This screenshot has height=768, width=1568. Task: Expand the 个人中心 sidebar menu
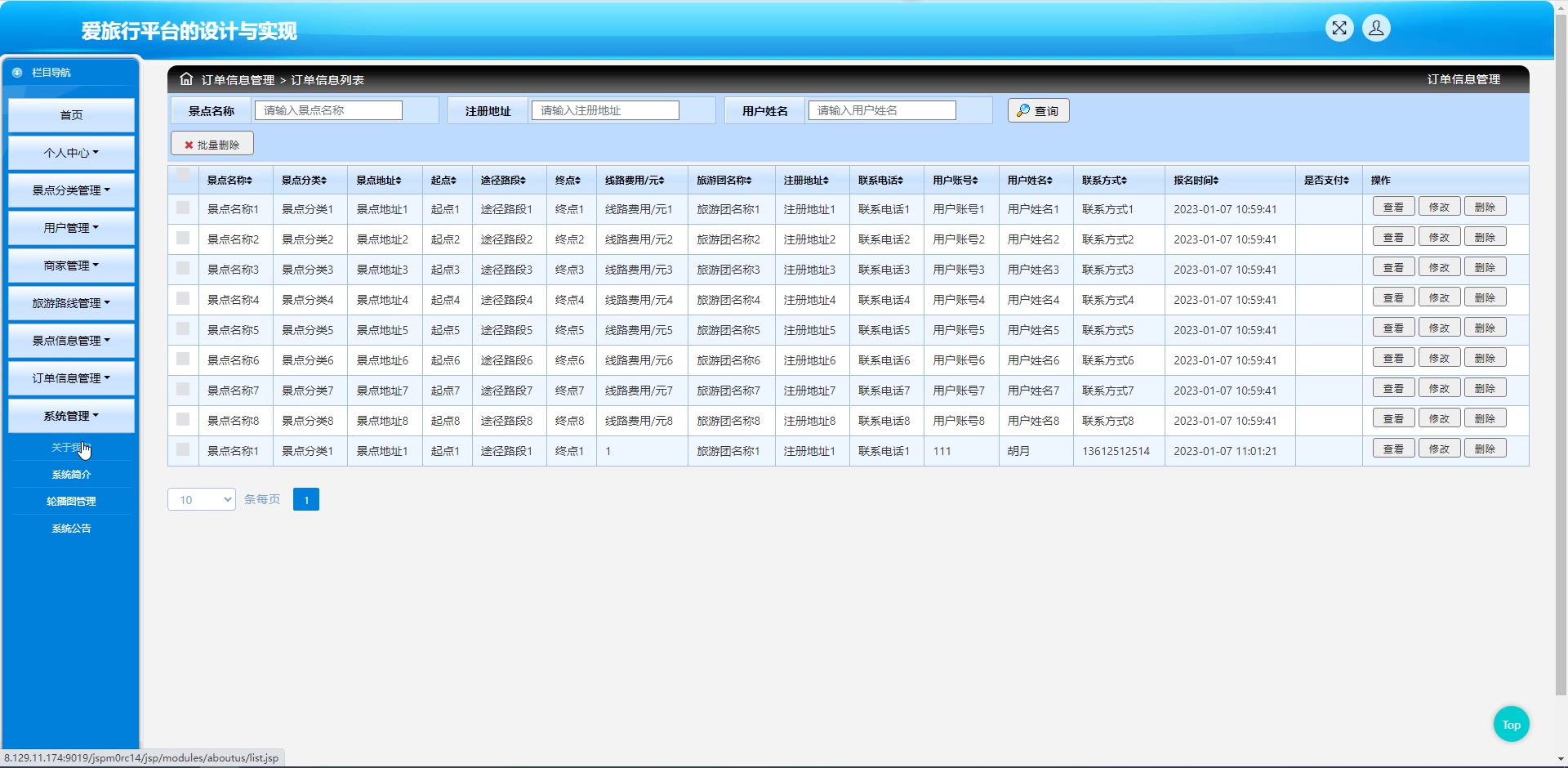71,153
